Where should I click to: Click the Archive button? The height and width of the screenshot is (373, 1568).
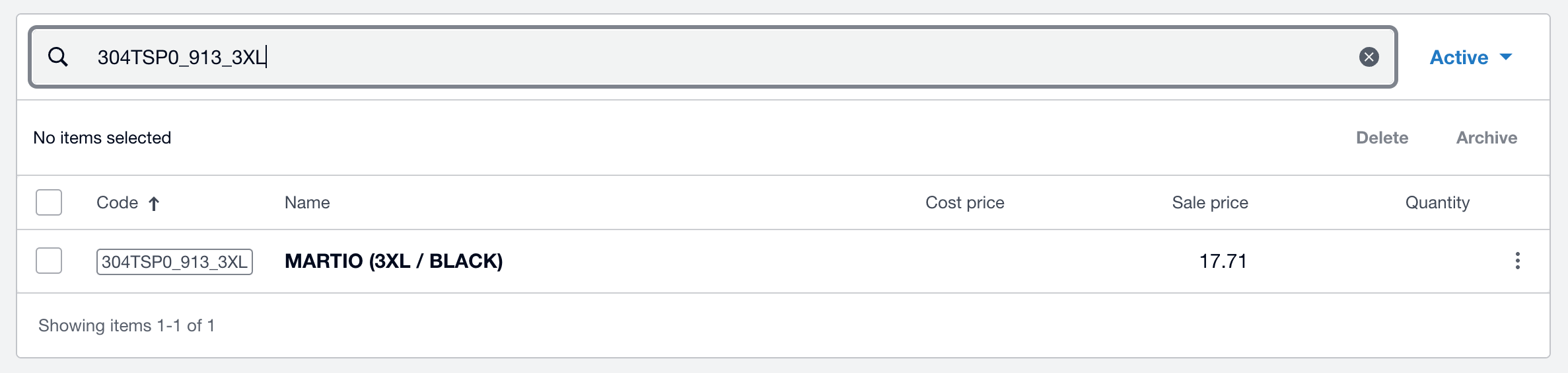coord(1486,138)
